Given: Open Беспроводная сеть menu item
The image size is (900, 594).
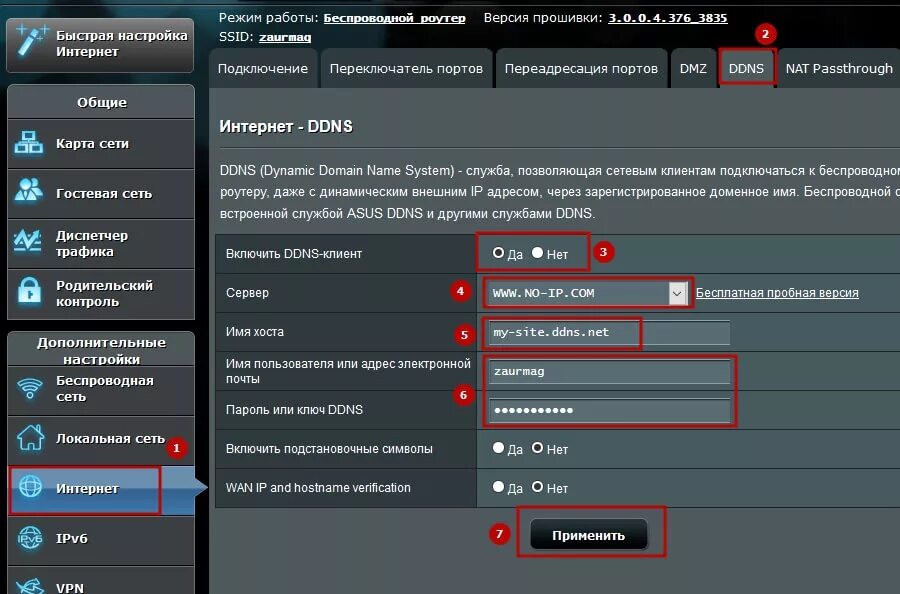Looking at the screenshot, I should click(101, 389).
